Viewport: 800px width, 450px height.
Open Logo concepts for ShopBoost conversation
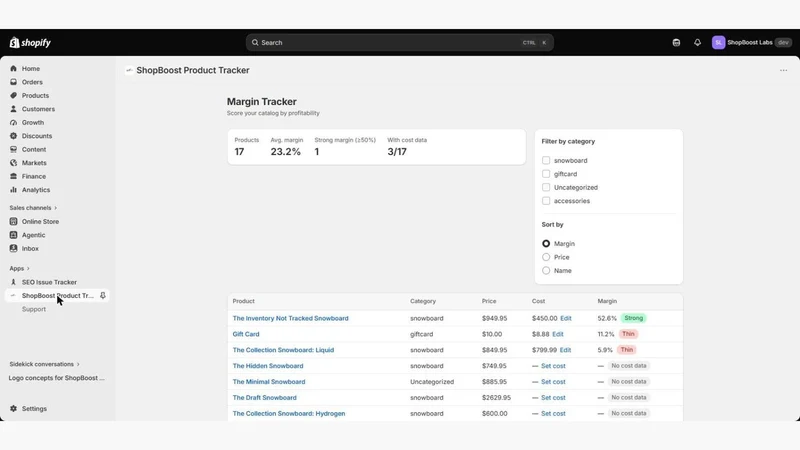(x=57, y=378)
